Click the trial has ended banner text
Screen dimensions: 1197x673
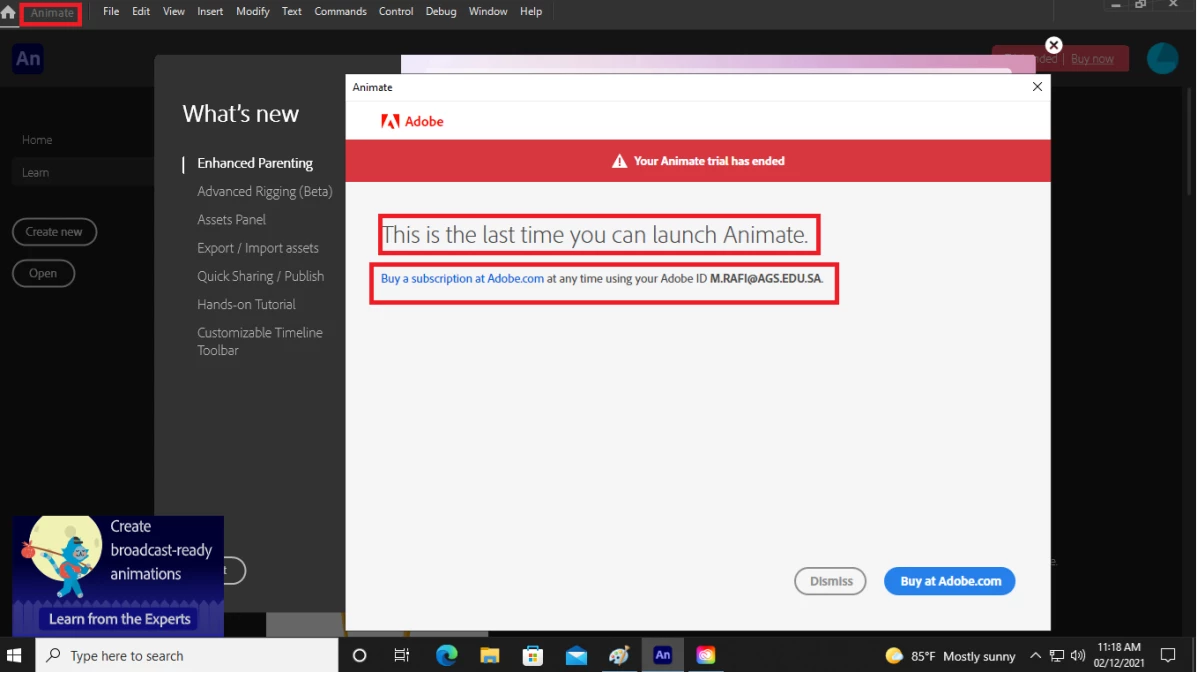pos(709,161)
